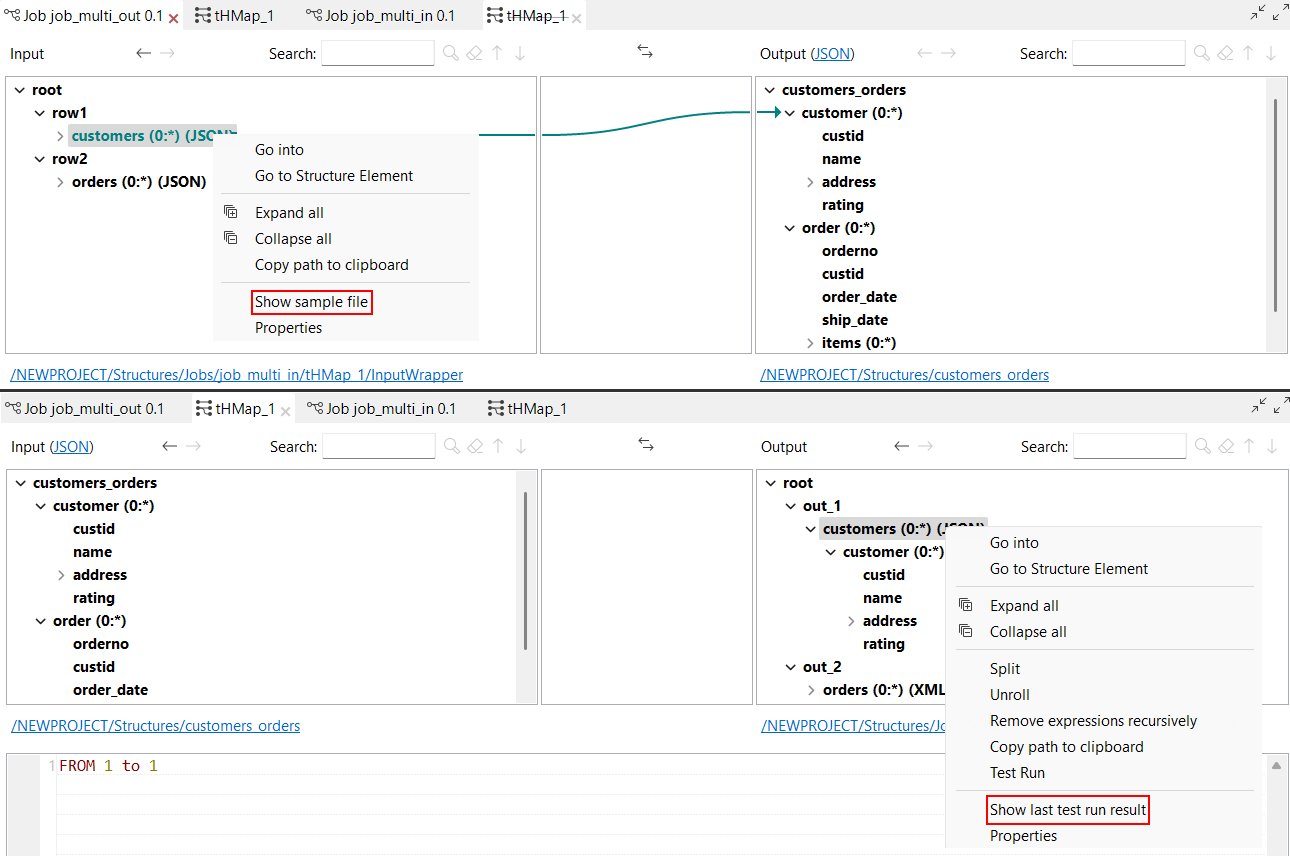
Task: Click the search magnifier icon for Input panel
Action: 450,52
